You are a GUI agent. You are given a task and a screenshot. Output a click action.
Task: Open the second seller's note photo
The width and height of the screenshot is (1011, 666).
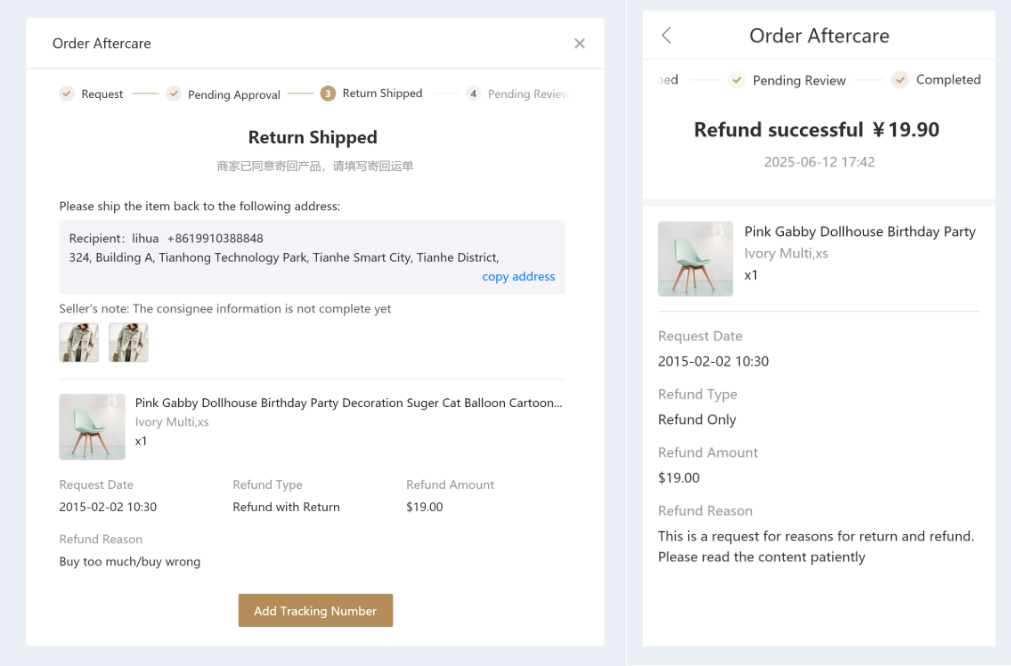128,342
